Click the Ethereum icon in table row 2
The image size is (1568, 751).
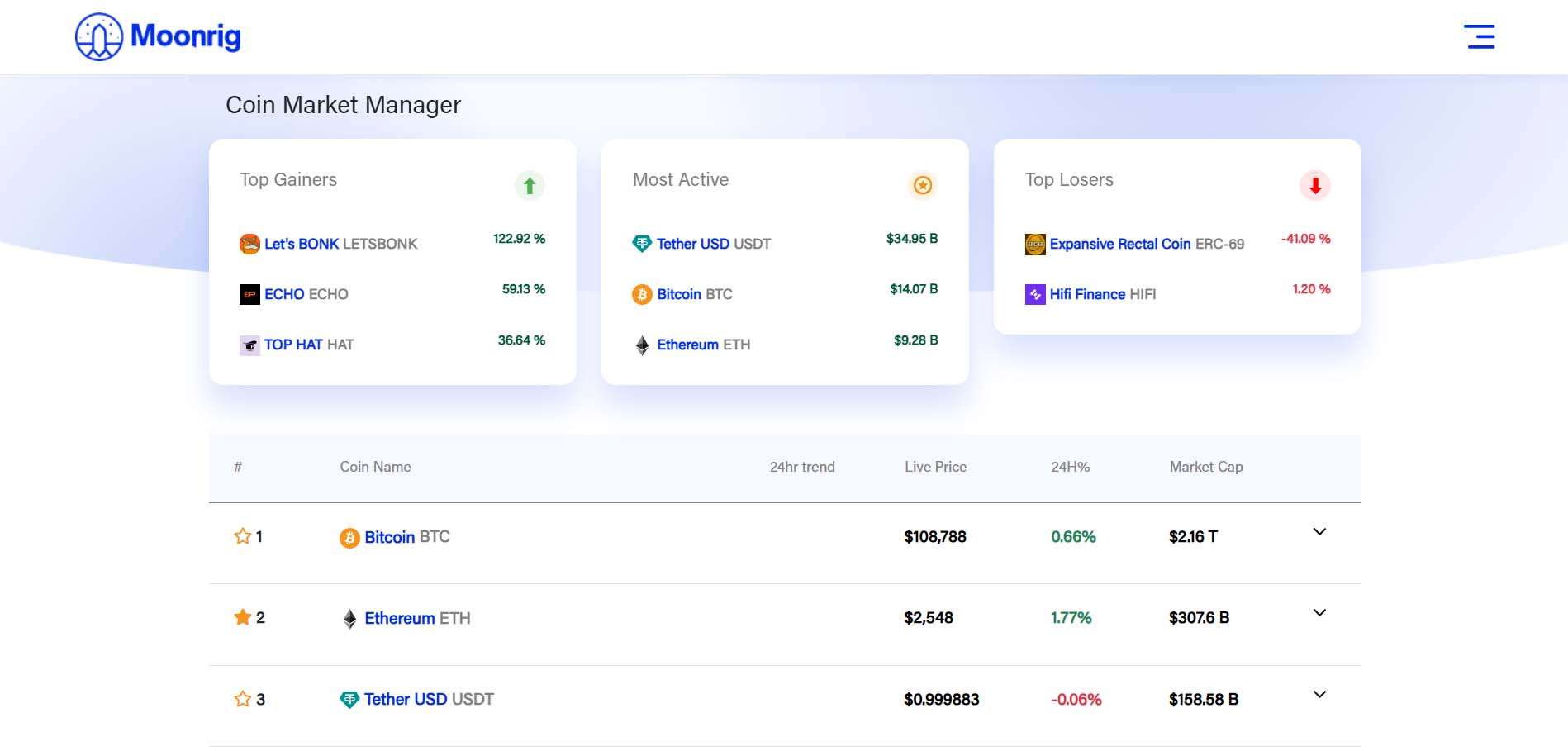[349, 619]
